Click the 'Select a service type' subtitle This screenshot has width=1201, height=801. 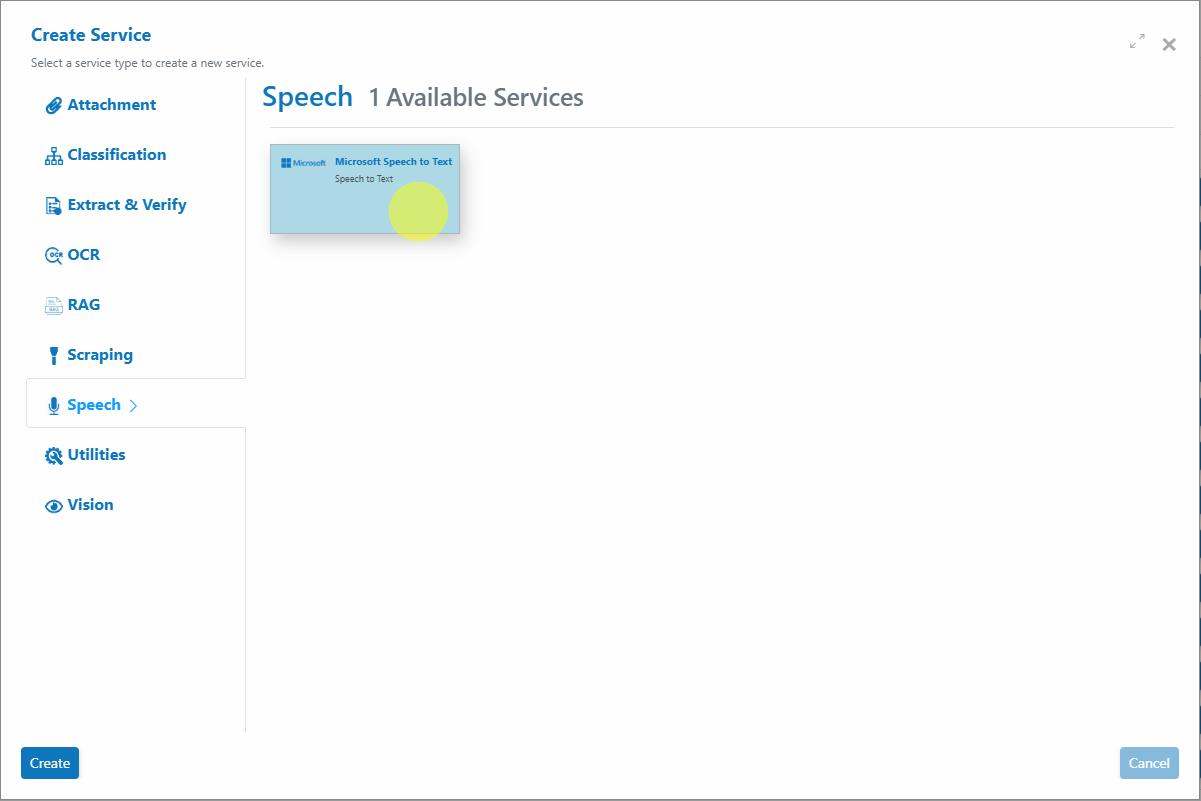[x=148, y=63]
